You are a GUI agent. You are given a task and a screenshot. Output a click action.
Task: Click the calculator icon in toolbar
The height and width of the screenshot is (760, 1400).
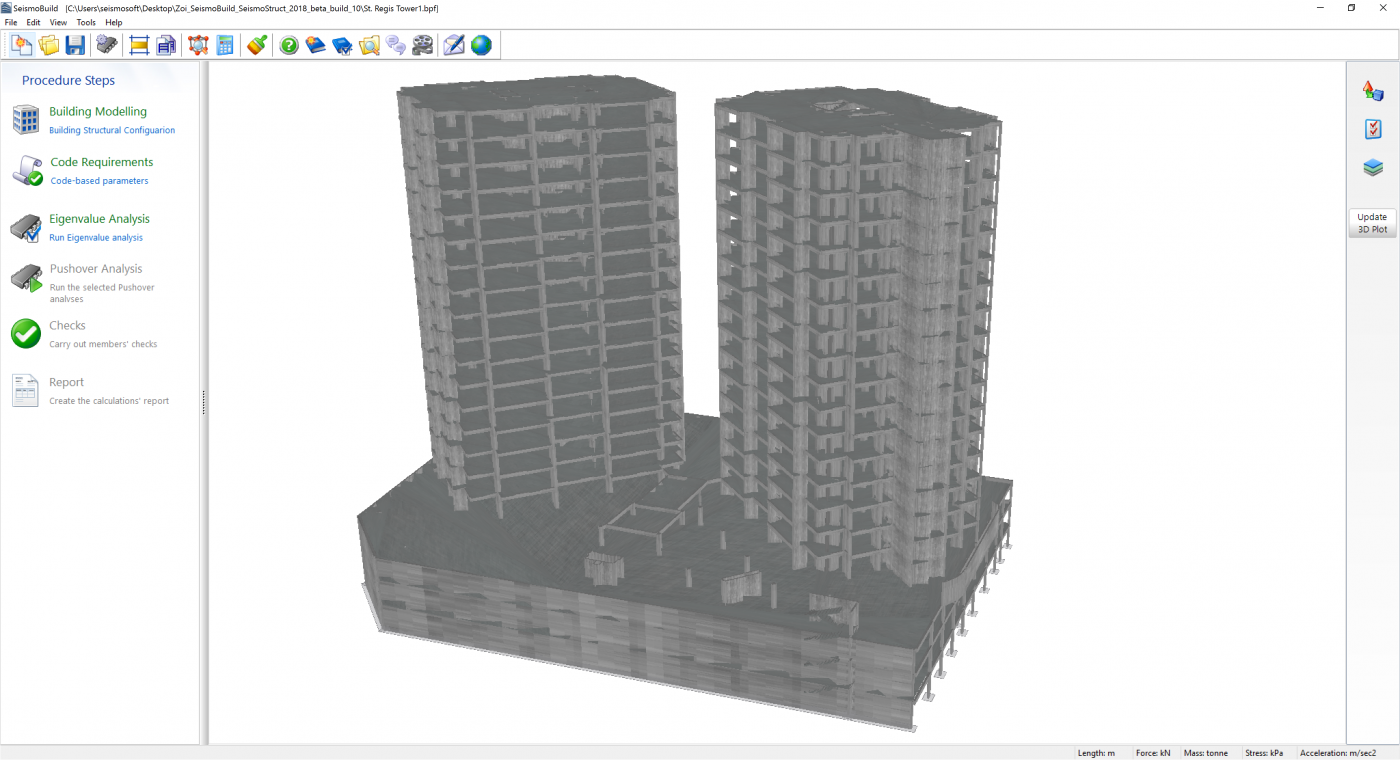pos(225,45)
